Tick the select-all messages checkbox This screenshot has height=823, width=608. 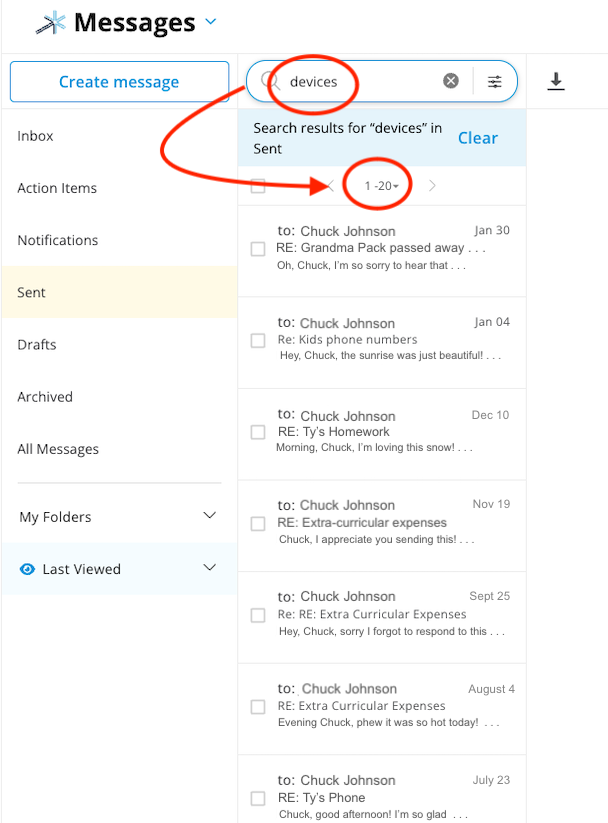pos(258,186)
